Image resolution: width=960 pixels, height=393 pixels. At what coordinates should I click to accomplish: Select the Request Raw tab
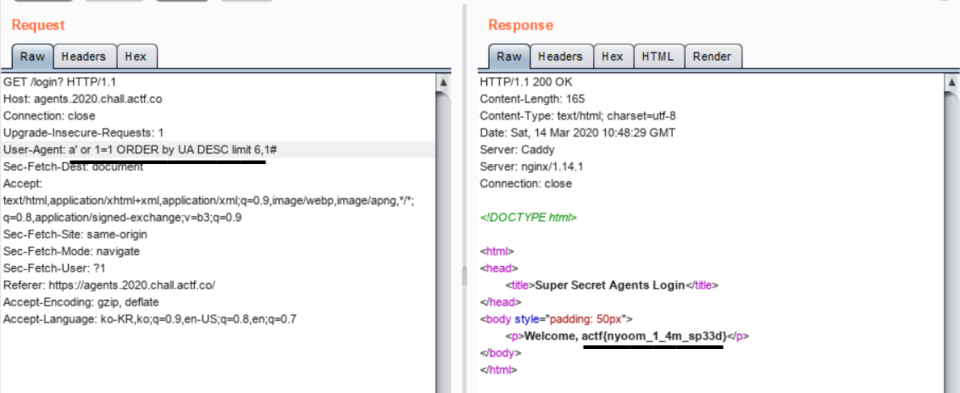[32, 56]
